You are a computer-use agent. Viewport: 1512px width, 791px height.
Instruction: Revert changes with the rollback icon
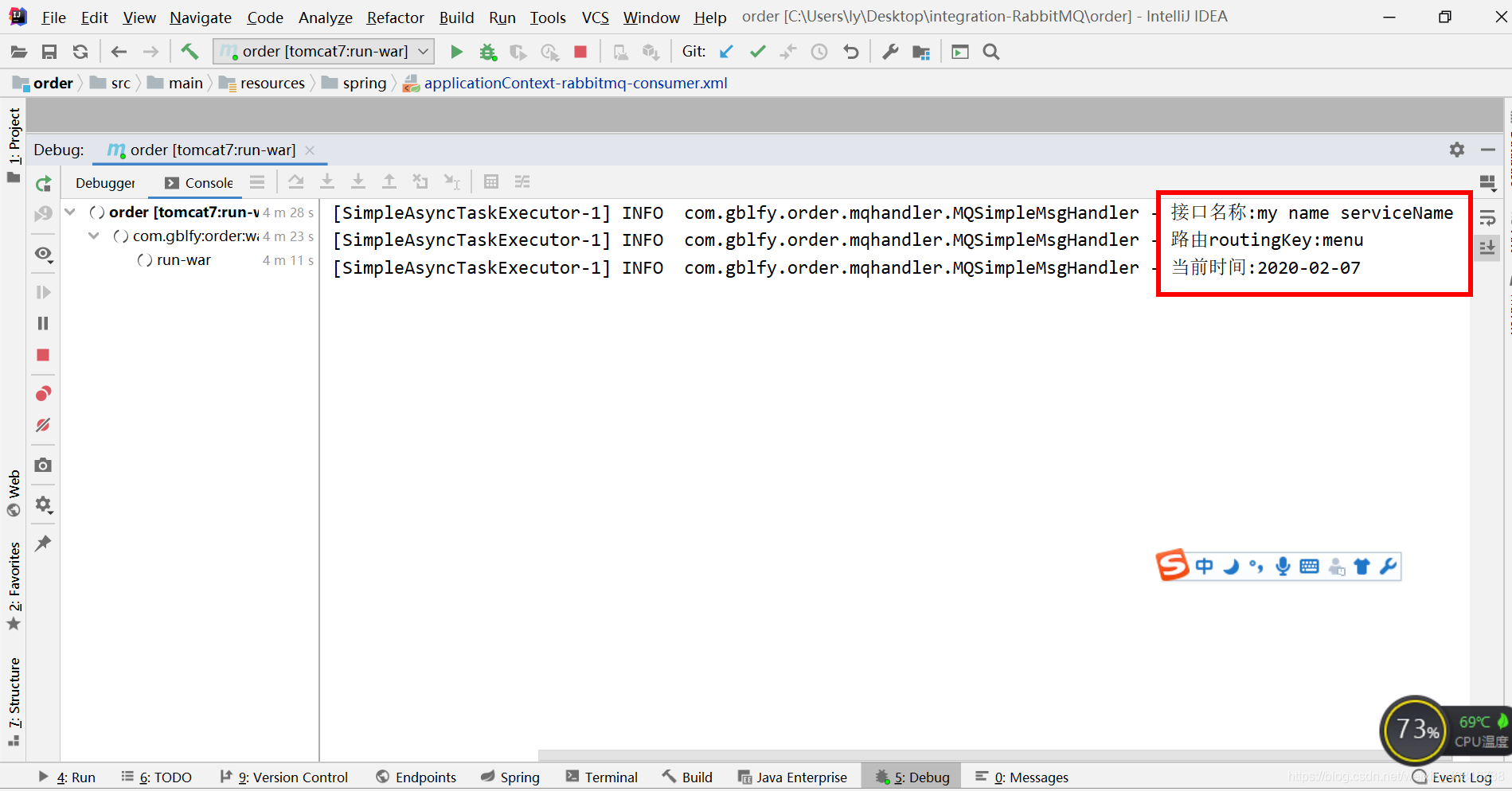point(850,52)
